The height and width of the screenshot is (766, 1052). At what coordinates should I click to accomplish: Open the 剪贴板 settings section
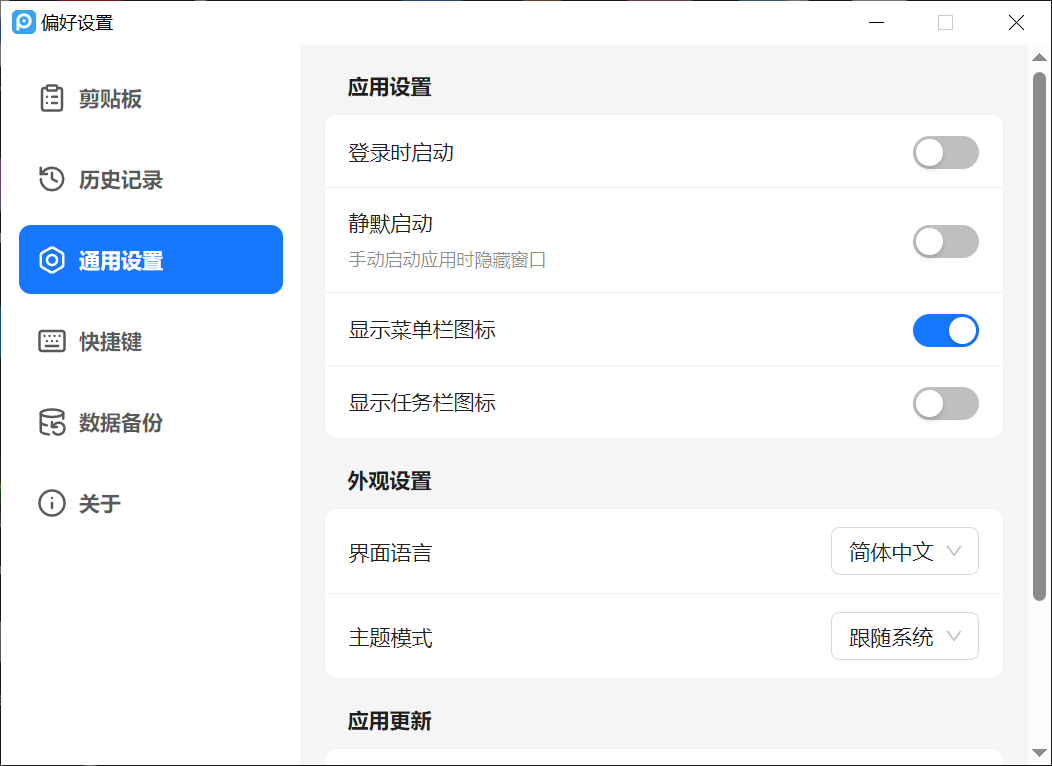[151, 99]
